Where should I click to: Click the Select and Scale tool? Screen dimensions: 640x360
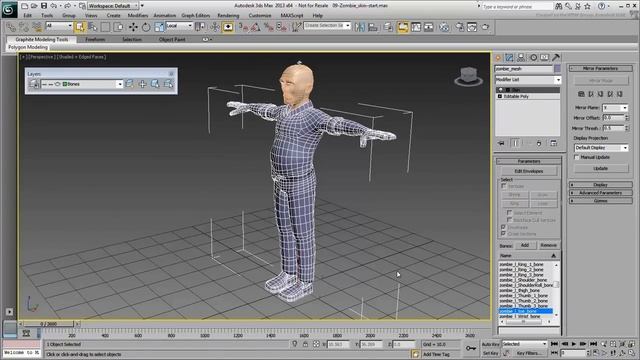pos(159,27)
